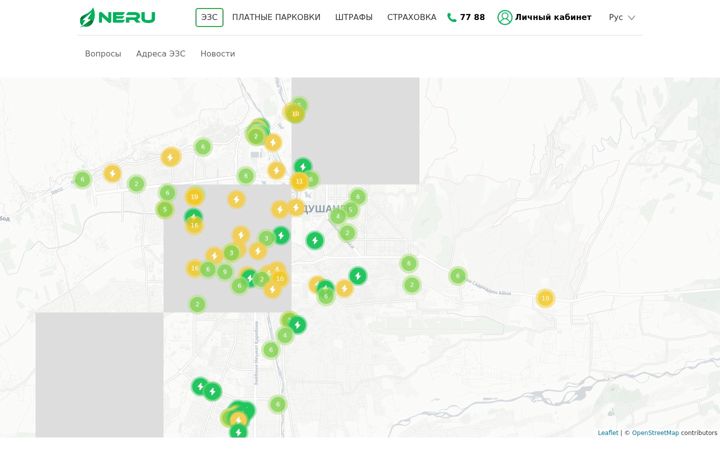Open the ЭЭС menu item
This screenshot has width=720, height=450.
point(209,17)
